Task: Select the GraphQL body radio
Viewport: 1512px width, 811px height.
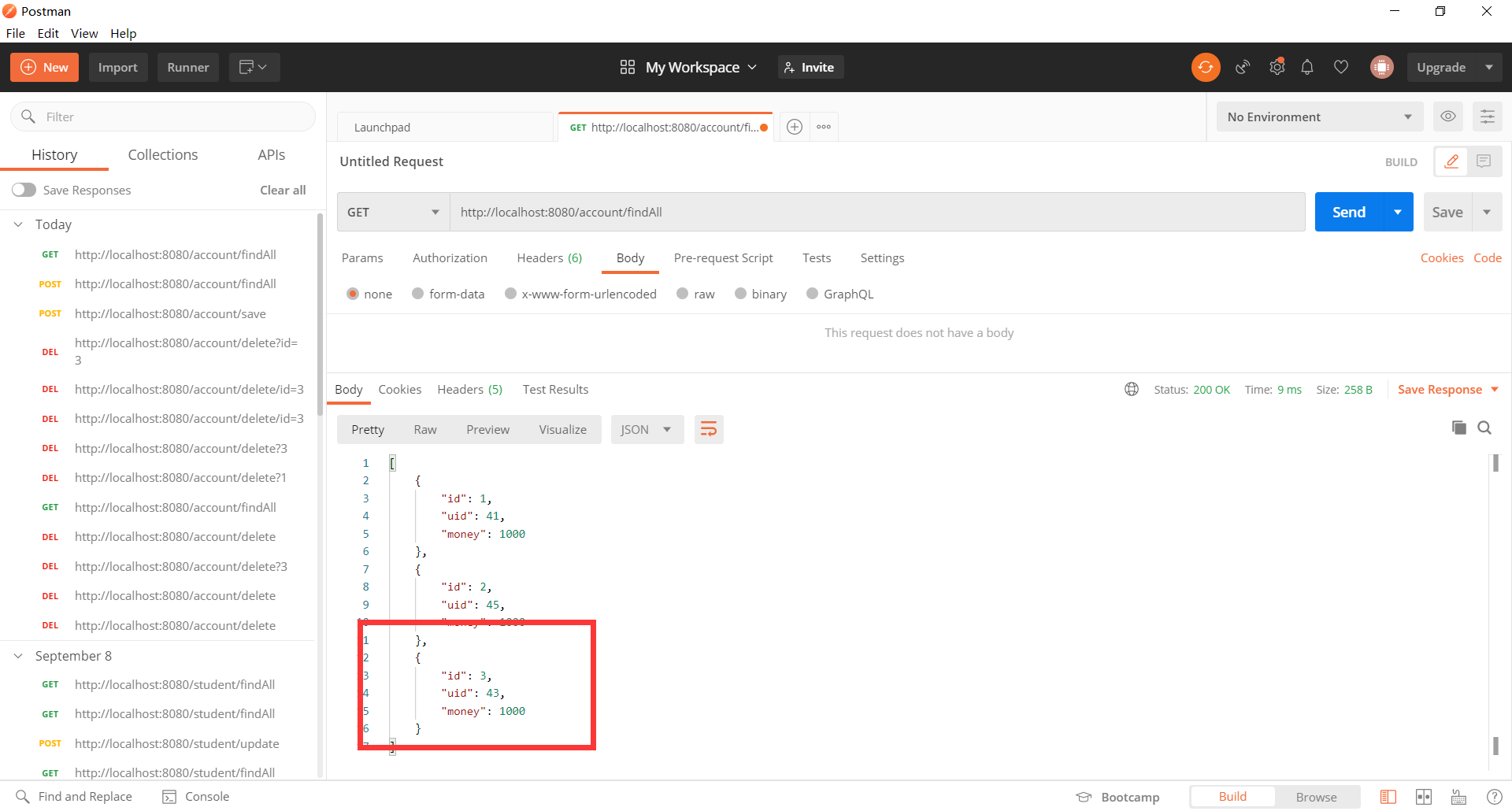Action: pos(813,294)
